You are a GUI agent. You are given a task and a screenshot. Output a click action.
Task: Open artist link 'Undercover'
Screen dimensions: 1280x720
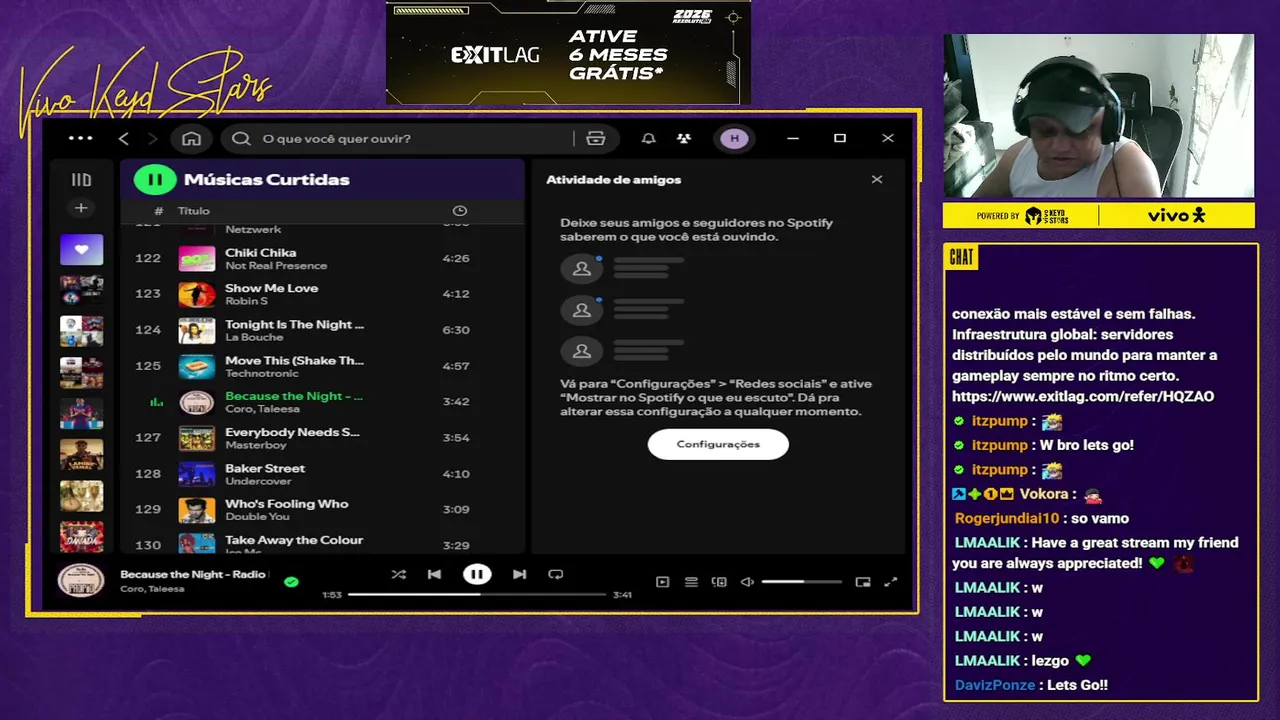click(258, 481)
